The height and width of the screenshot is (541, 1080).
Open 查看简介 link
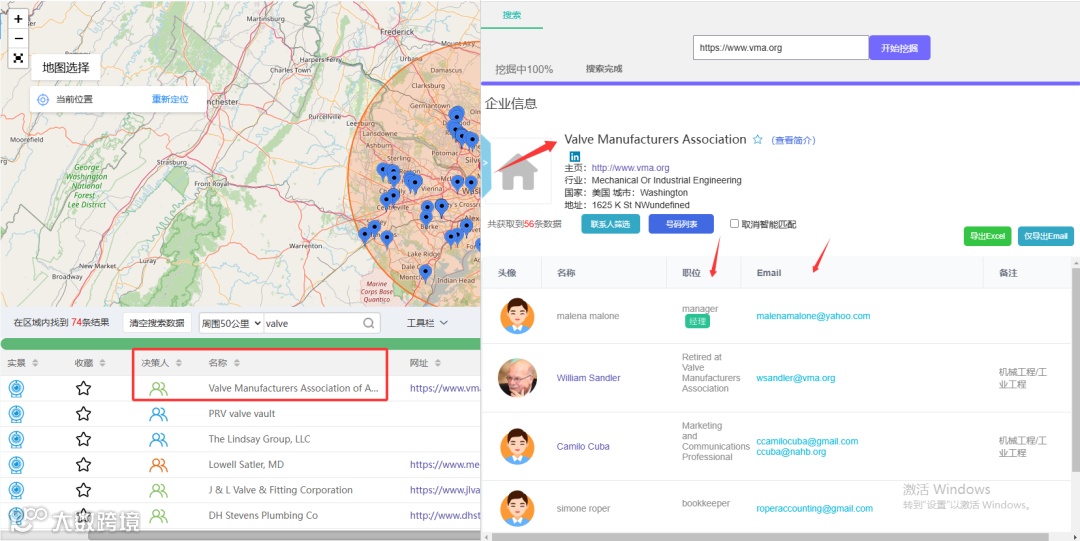pos(793,140)
